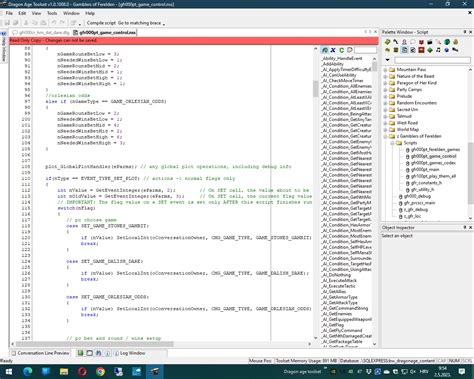Click the Copy icon in the toolbar

[35, 23]
